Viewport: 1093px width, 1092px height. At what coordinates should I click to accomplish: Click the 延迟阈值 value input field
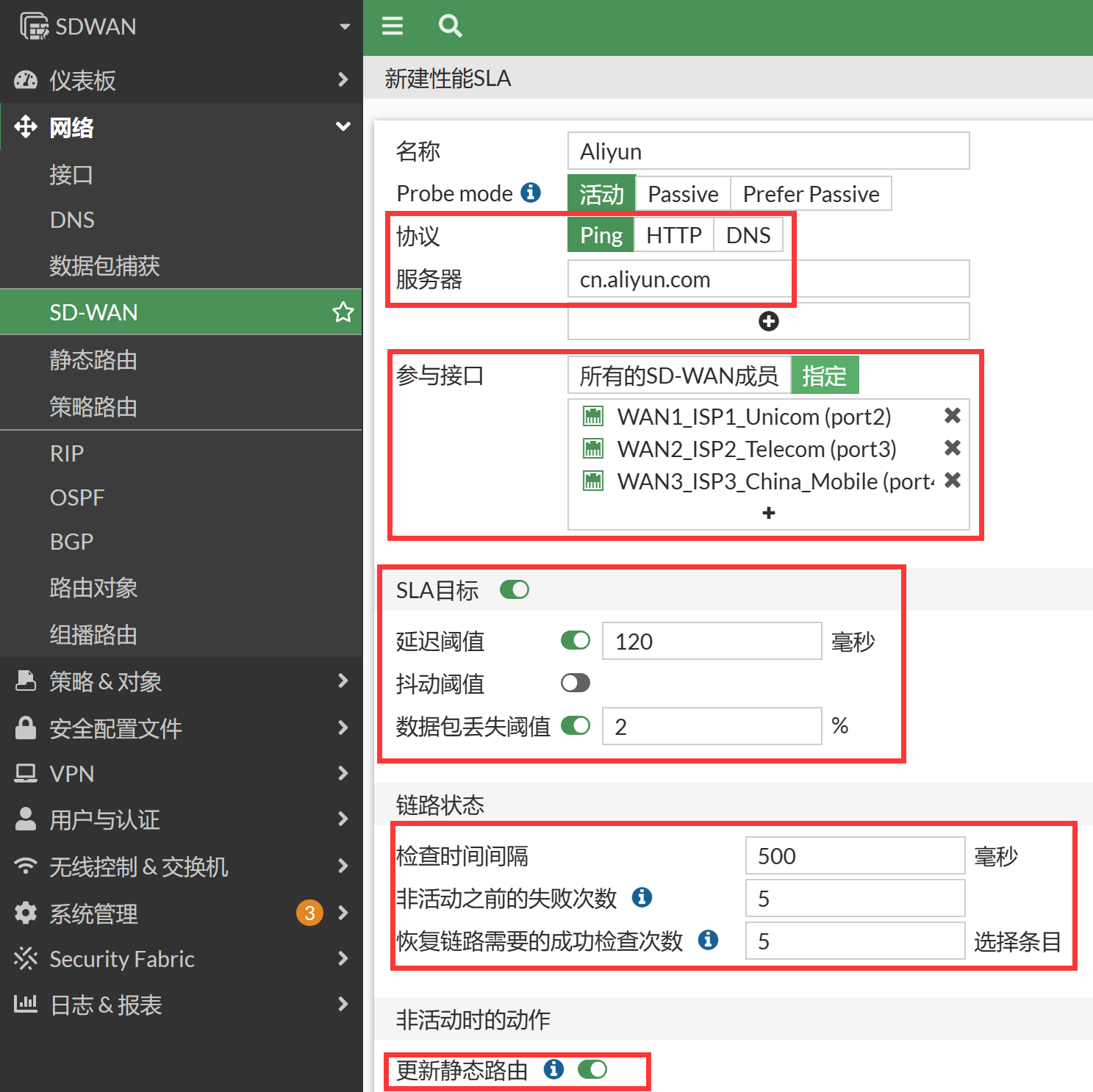711,641
